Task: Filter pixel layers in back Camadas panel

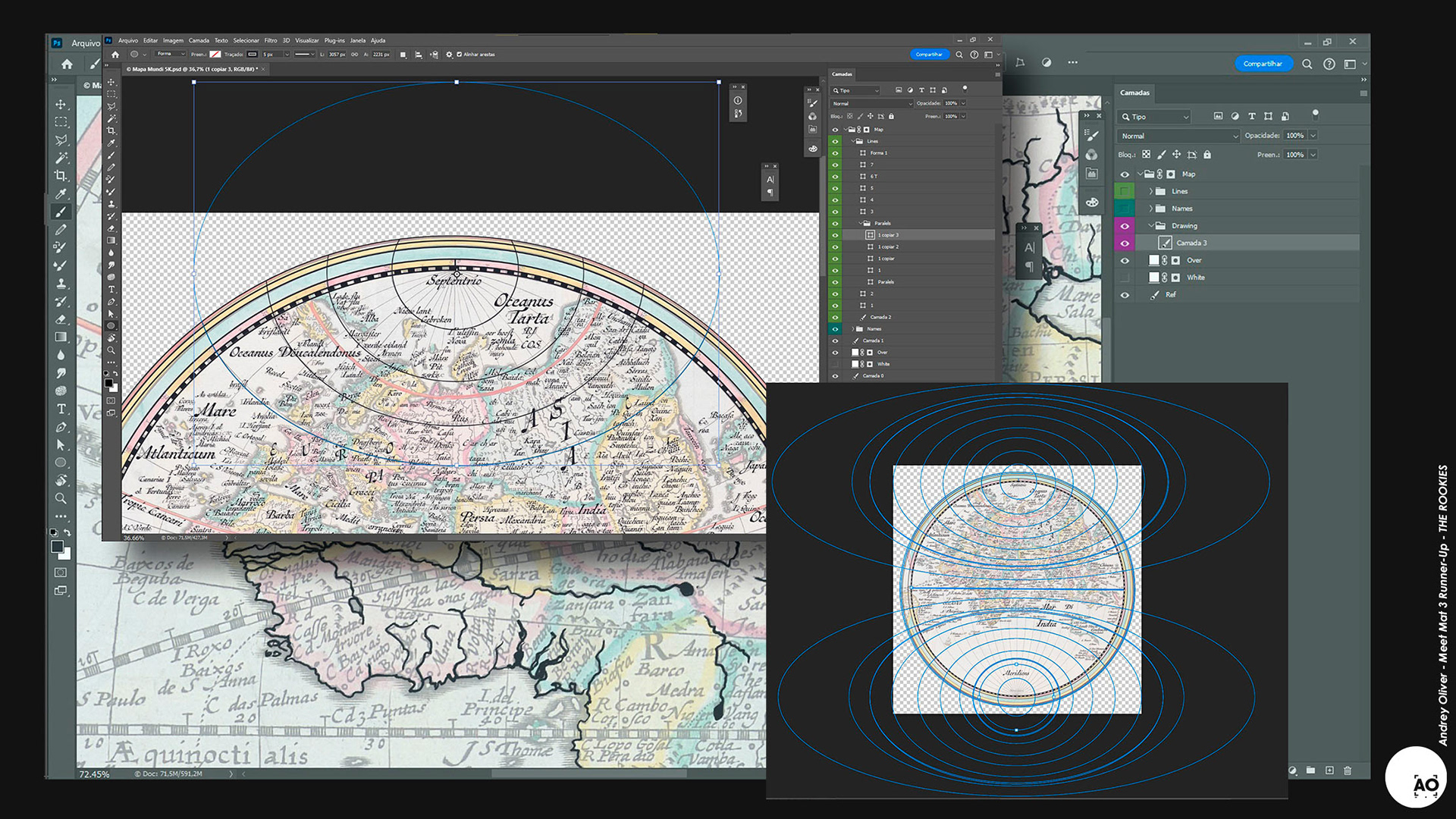Action: click(1218, 116)
